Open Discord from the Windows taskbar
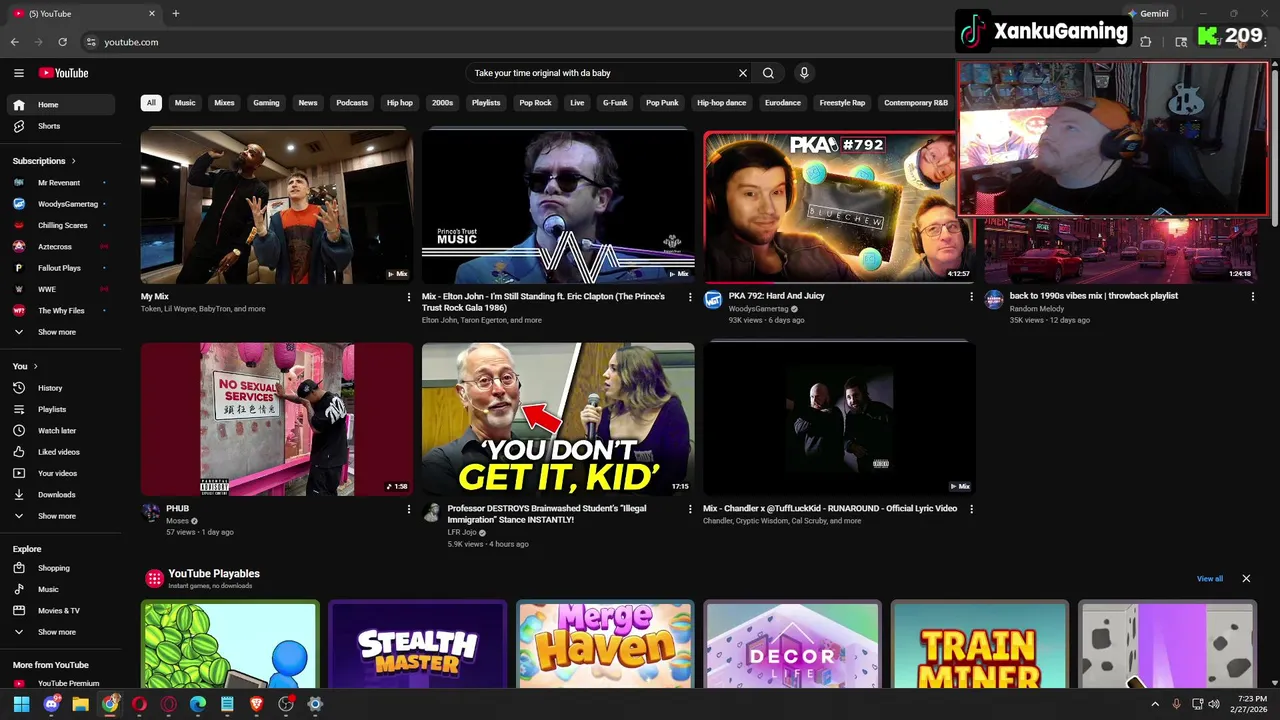 tap(51, 704)
